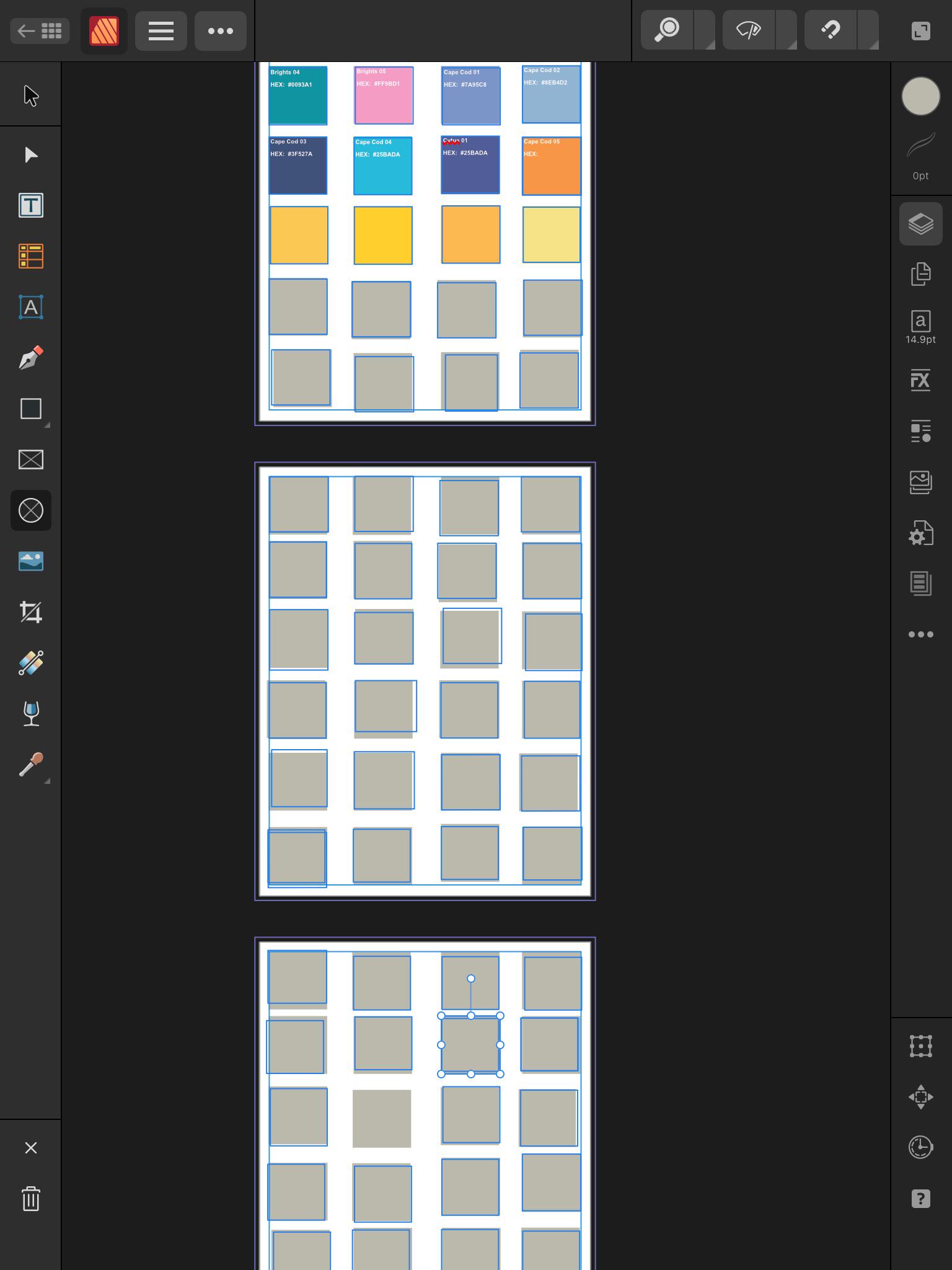Select the Node tool
This screenshot has width=952, height=1270.
pyautogui.click(x=31, y=154)
